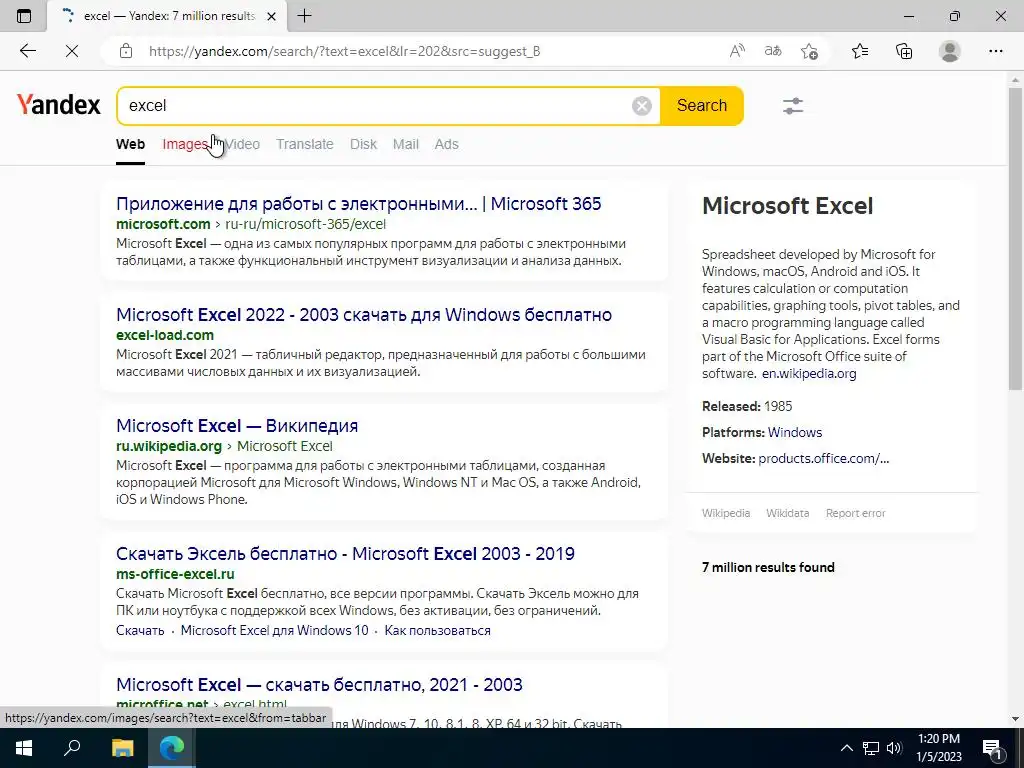Click the excel-load.com domain link
1024x768 pixels.
coord(165,335)
